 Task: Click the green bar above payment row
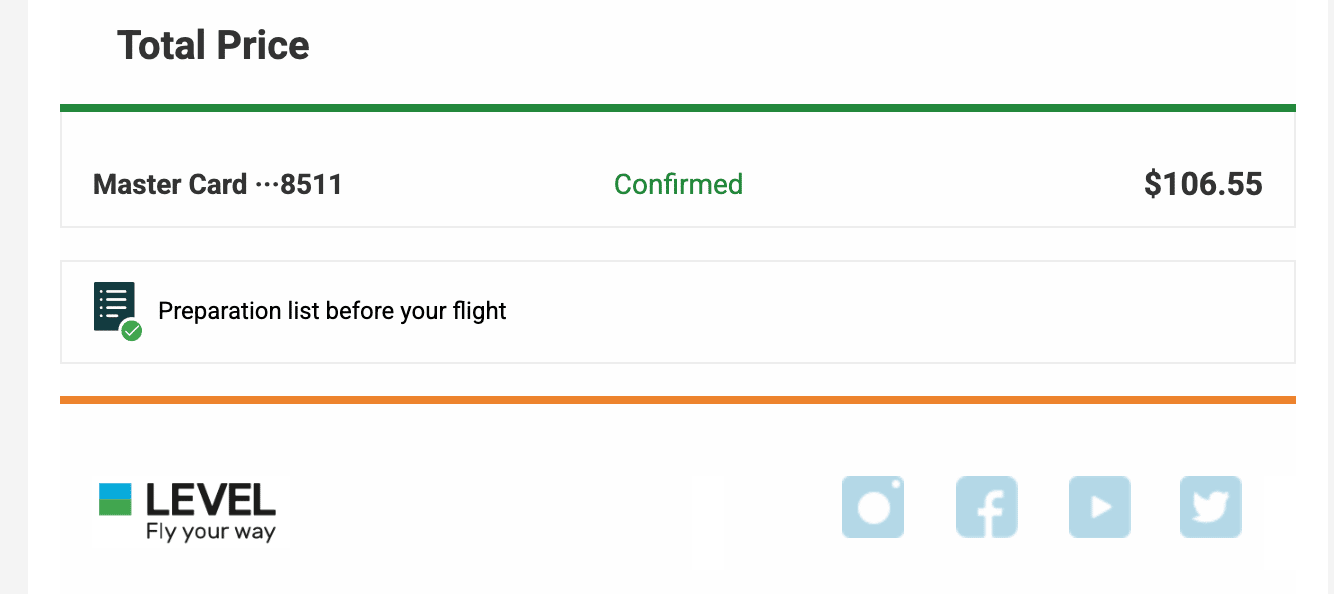click(x=678, y=108)
